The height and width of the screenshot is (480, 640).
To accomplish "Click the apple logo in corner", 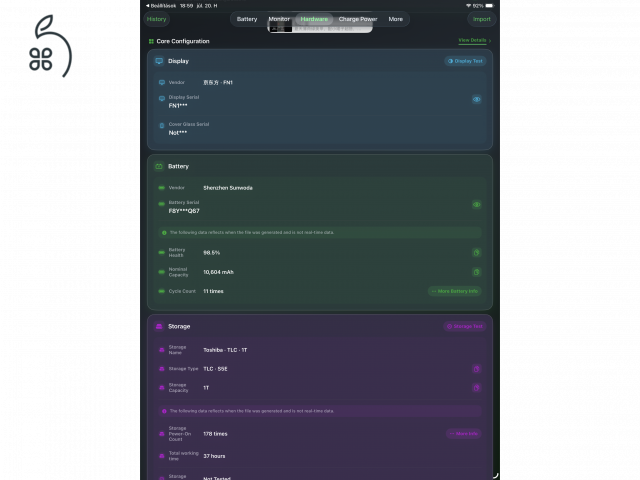I will [x=50, y=46].
